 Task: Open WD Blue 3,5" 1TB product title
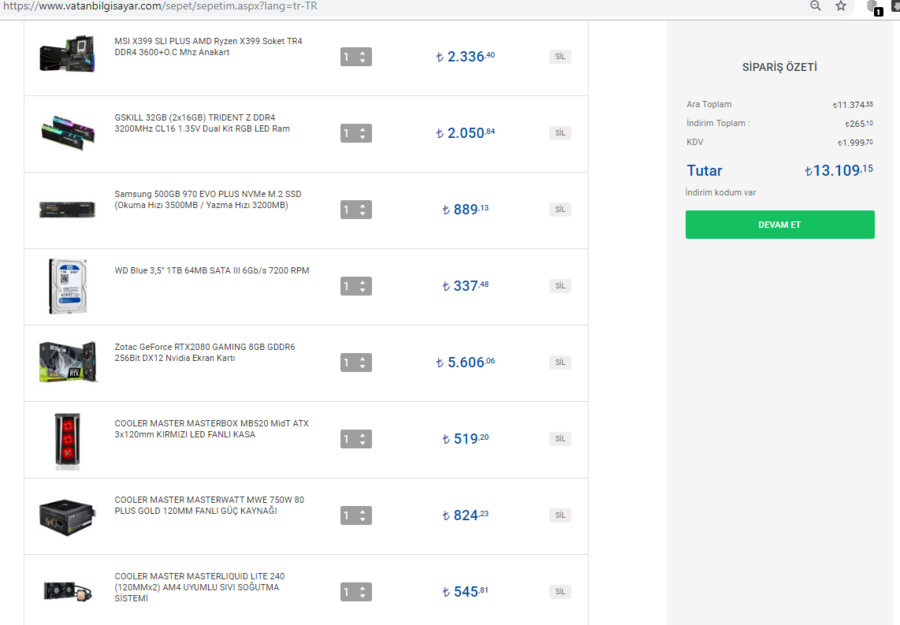pyautogui.click(x=212, y=270)
